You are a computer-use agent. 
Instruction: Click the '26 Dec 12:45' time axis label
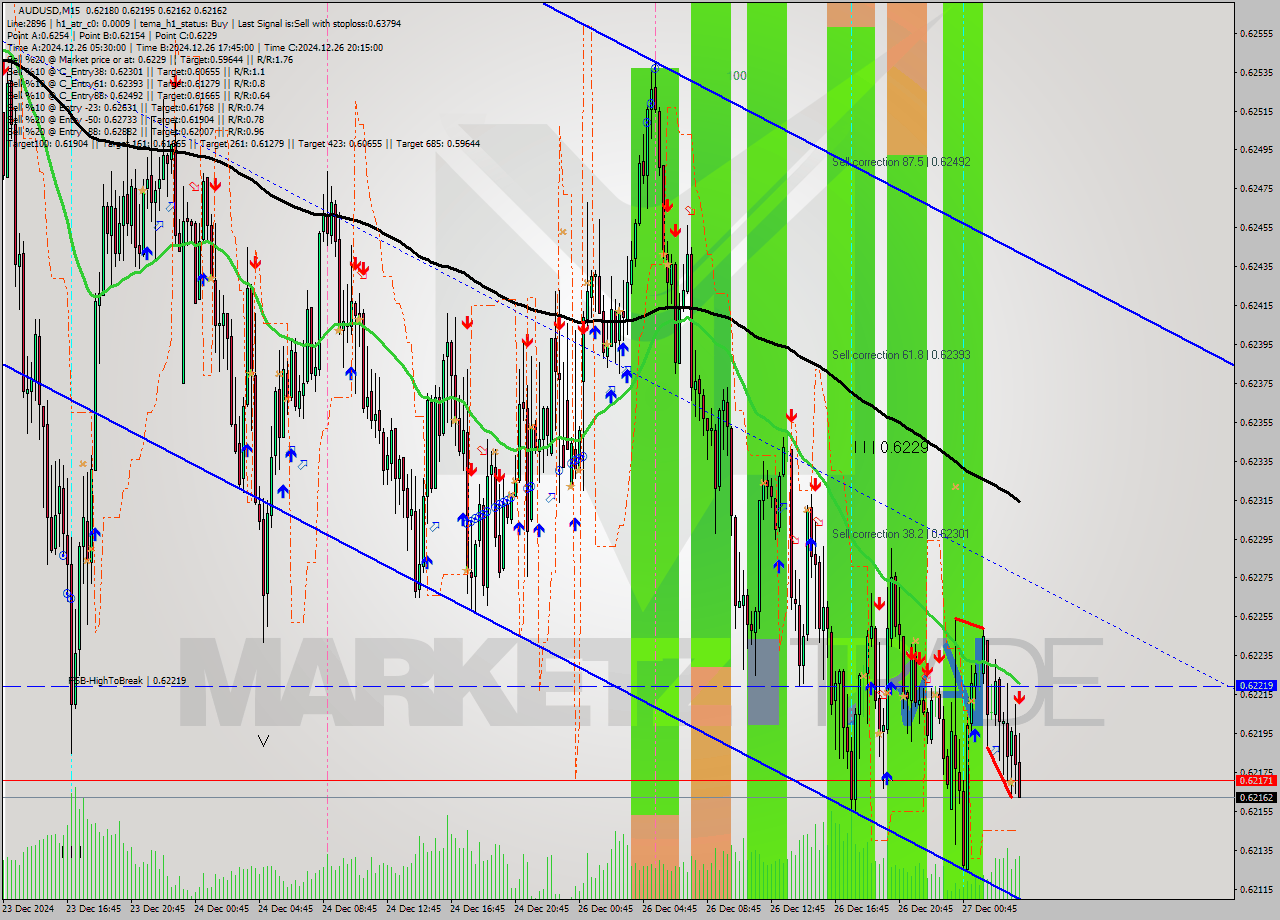[798, 909]
